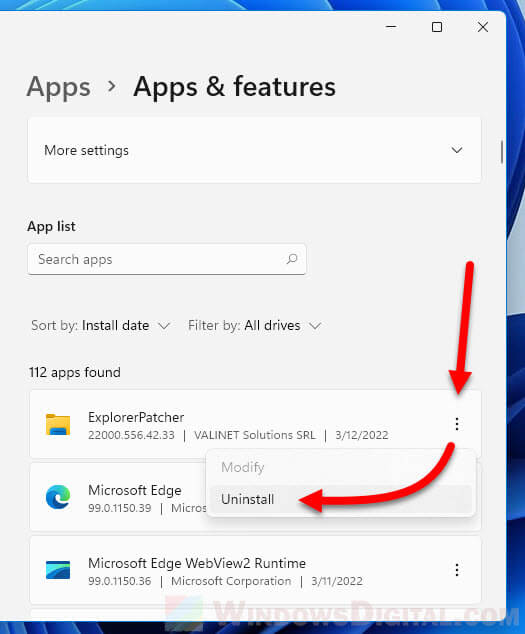Select the Microsoft Edge app name
Viewport: 525px width, 634px height.
pos(135,490)
